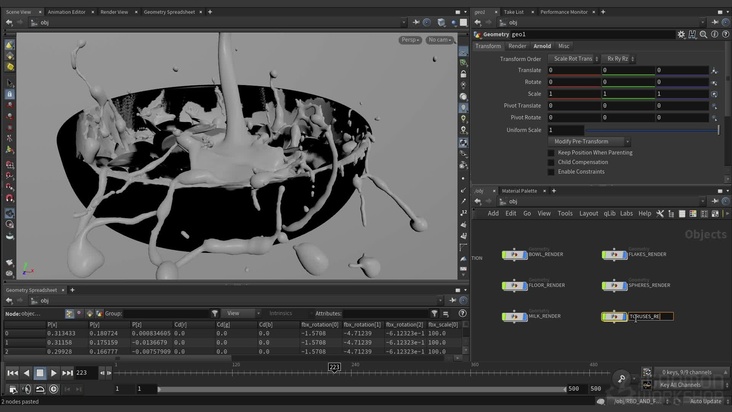Toggle the headlight bulb lighting icon

click(463, 108)
